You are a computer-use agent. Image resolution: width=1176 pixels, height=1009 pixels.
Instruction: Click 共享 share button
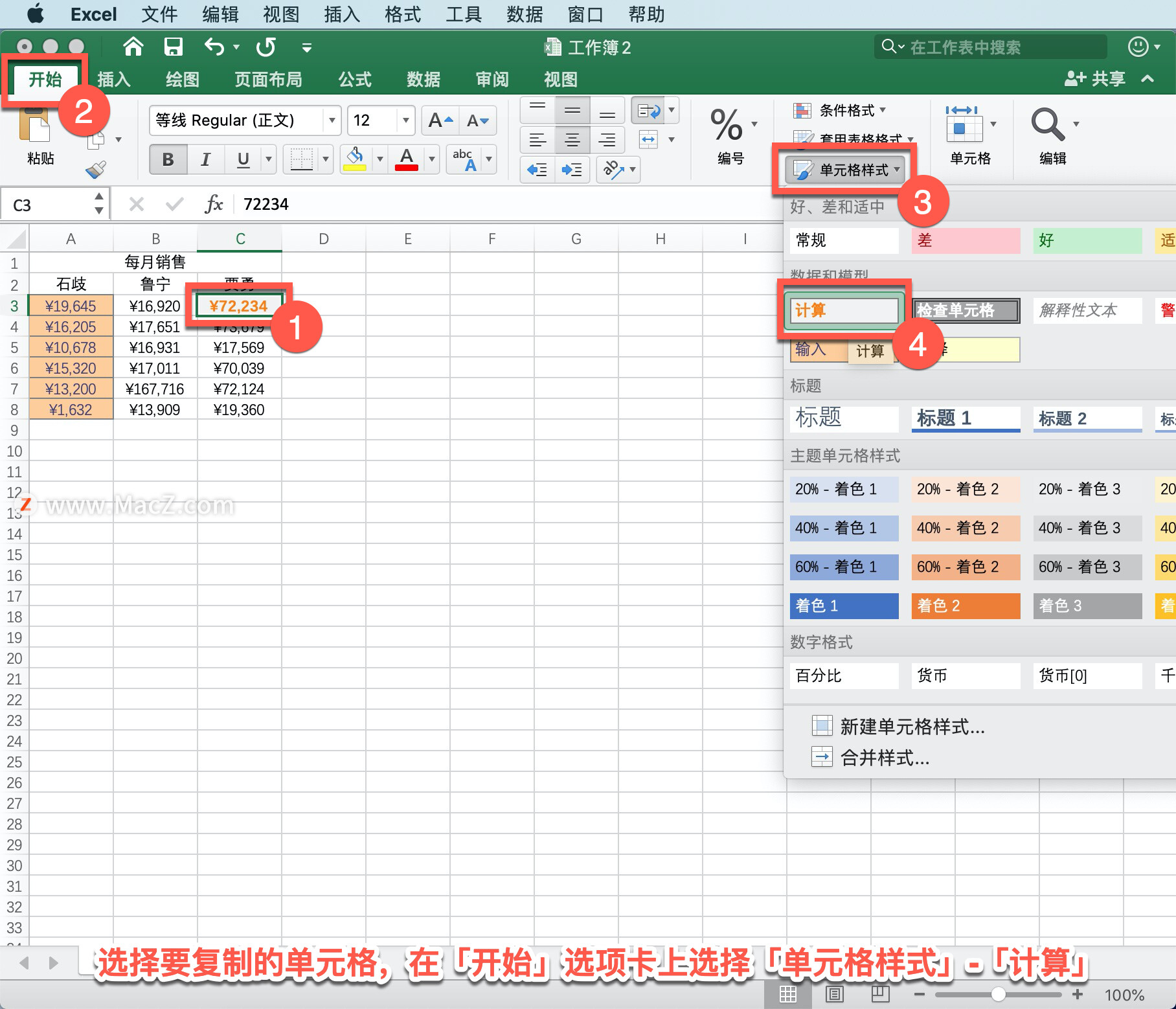click(1095, 79)
